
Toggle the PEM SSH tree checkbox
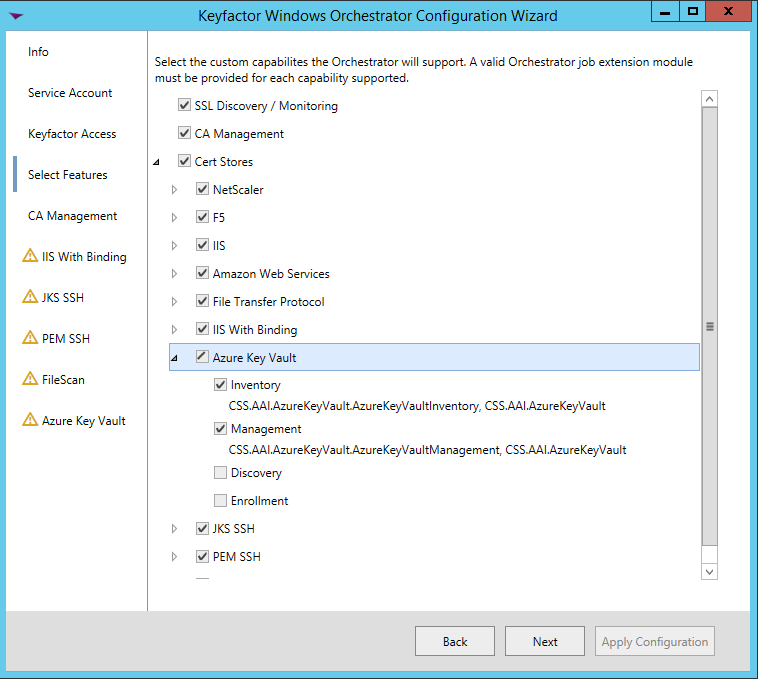point(202,557)
